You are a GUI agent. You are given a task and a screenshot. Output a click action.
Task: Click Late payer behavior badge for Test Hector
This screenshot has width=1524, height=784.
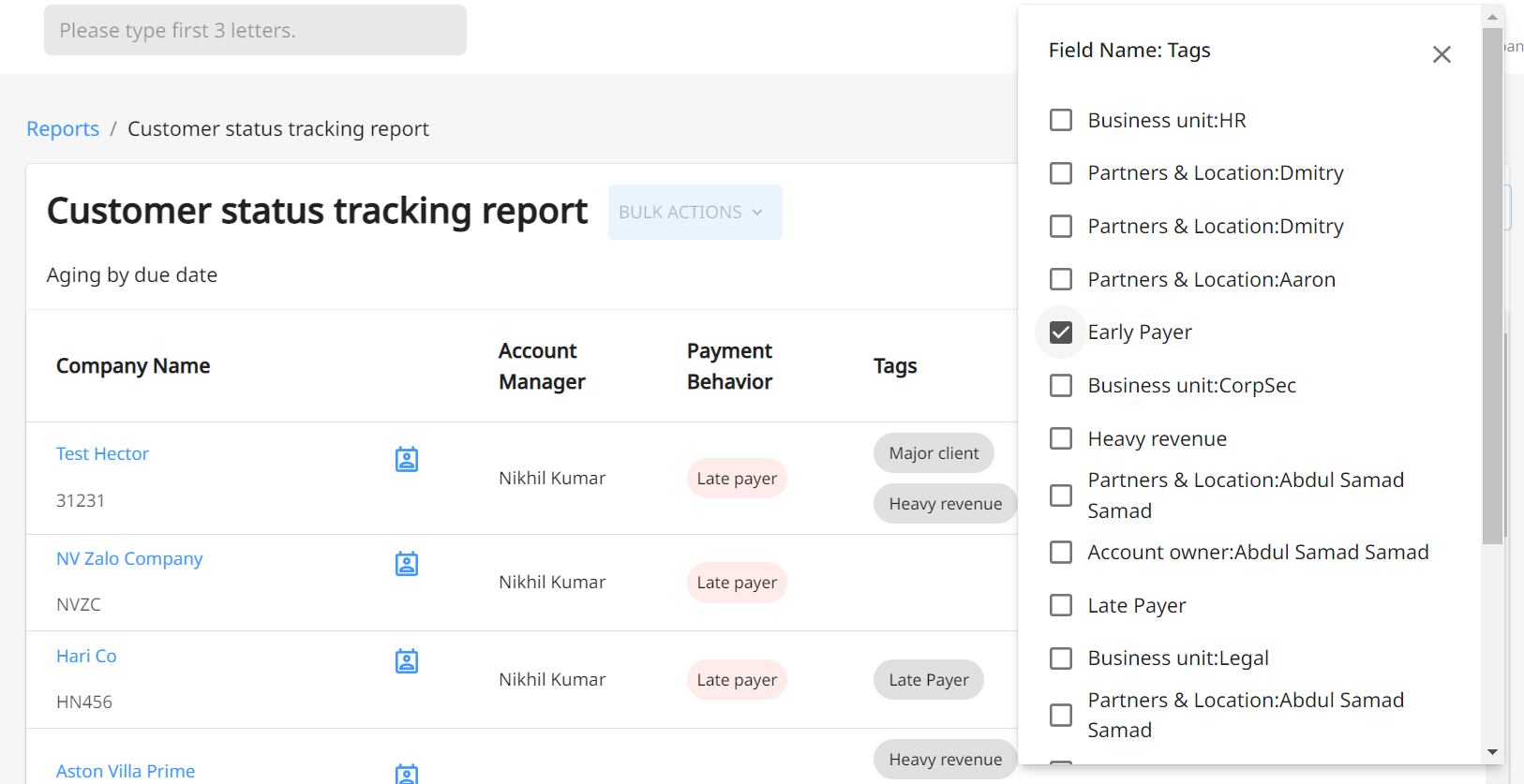click(x=737, y=479)
